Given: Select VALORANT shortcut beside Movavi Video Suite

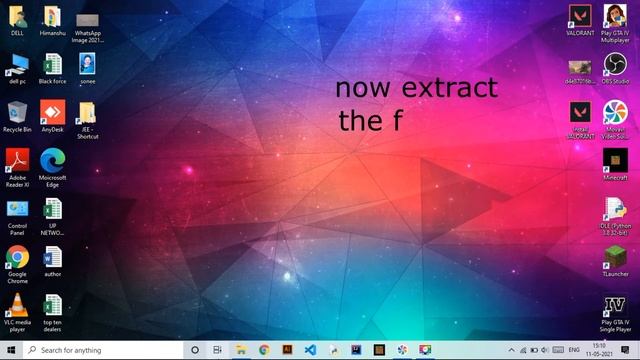Looking at the screenshot, I should pos(580,120).
